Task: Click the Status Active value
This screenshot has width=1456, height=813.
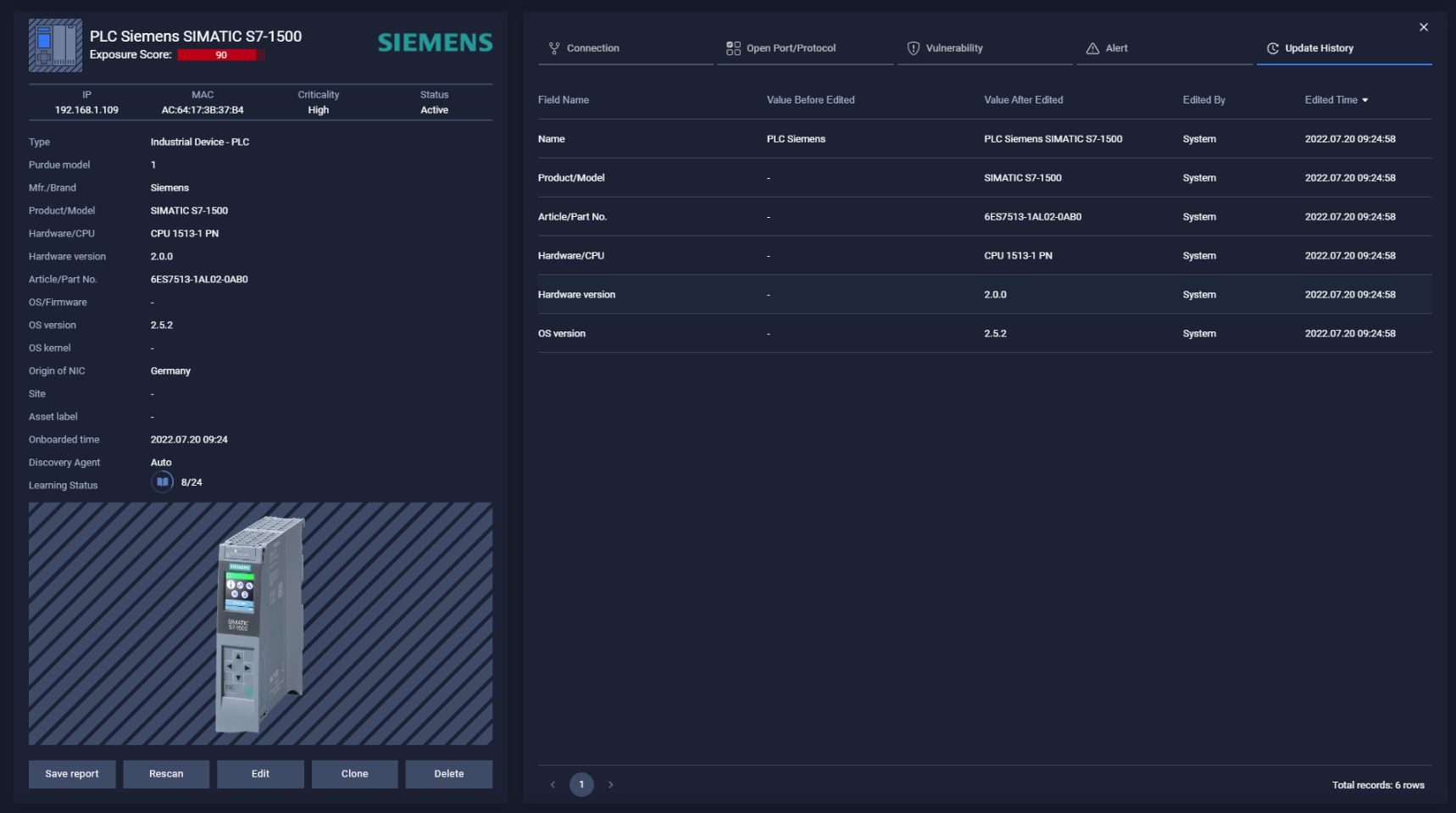Action: coord(435,110)
